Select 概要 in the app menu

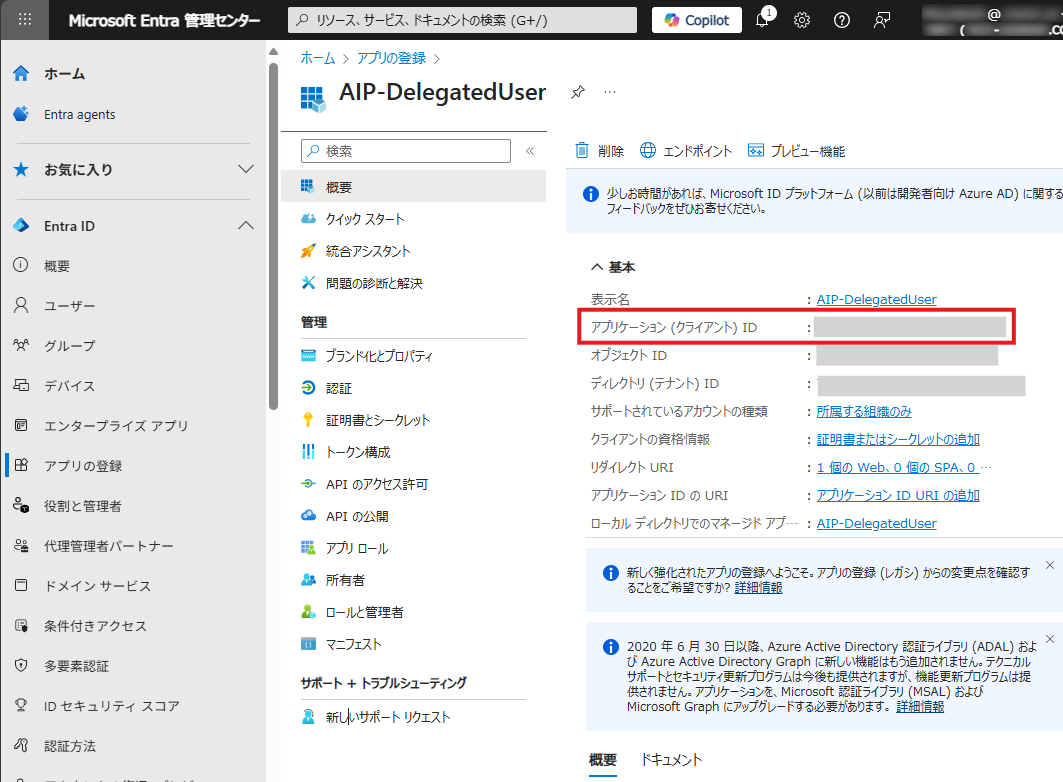(414, 186)
